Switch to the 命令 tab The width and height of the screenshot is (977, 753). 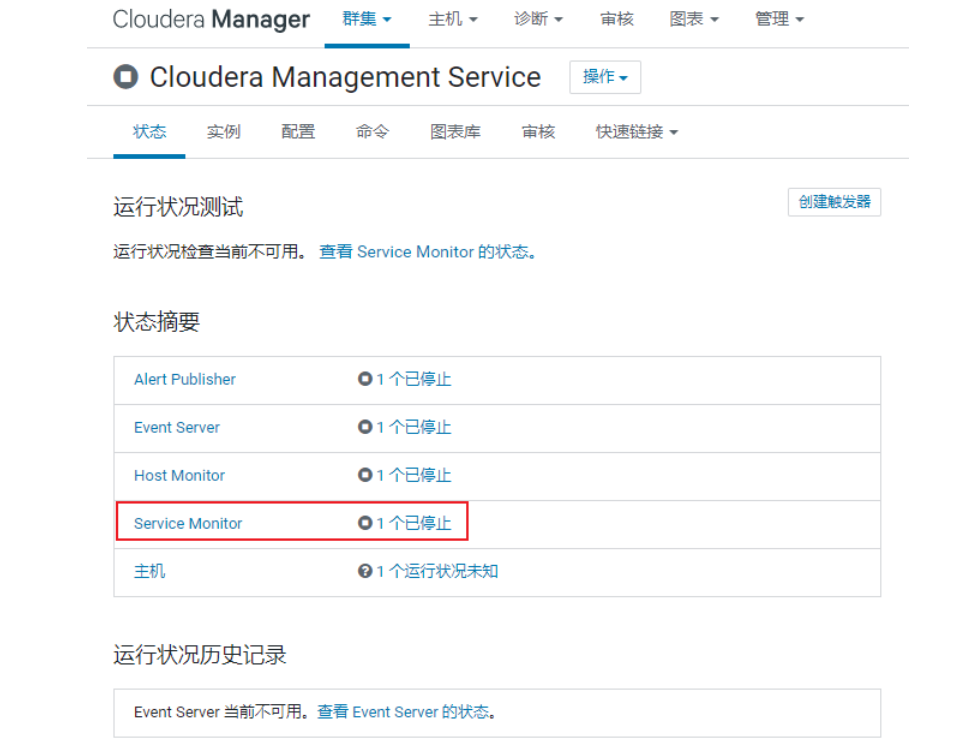click(x=372, y=132)
